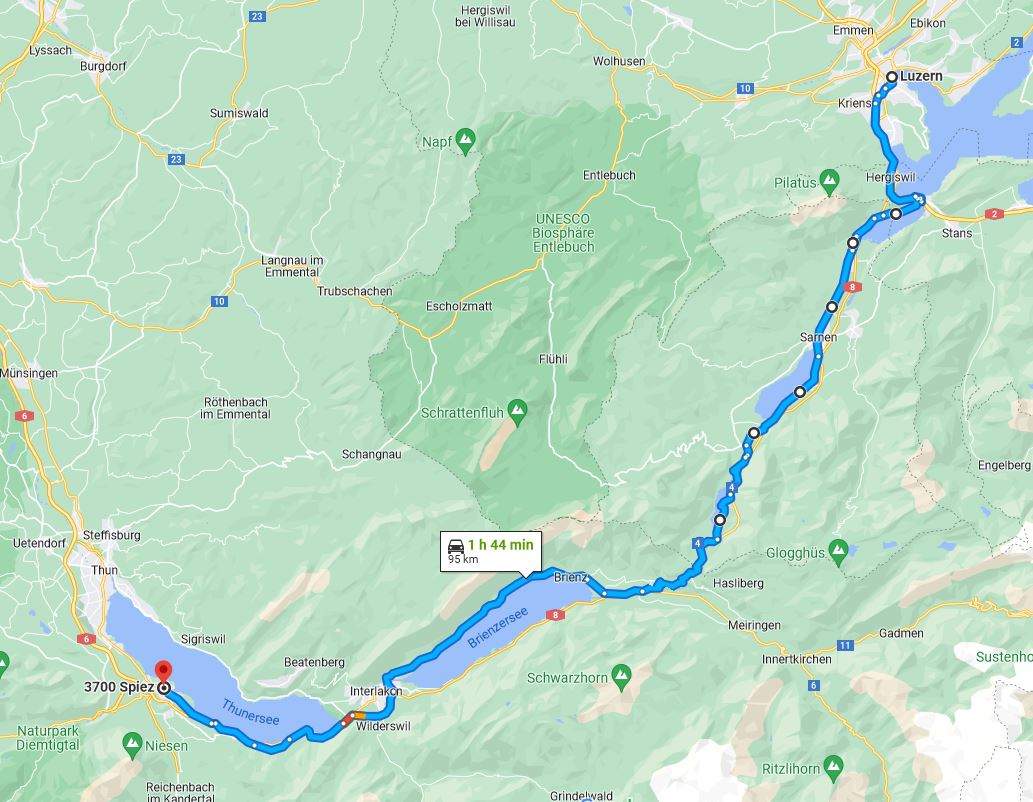Click the Sarnen town label

(818, 337)
